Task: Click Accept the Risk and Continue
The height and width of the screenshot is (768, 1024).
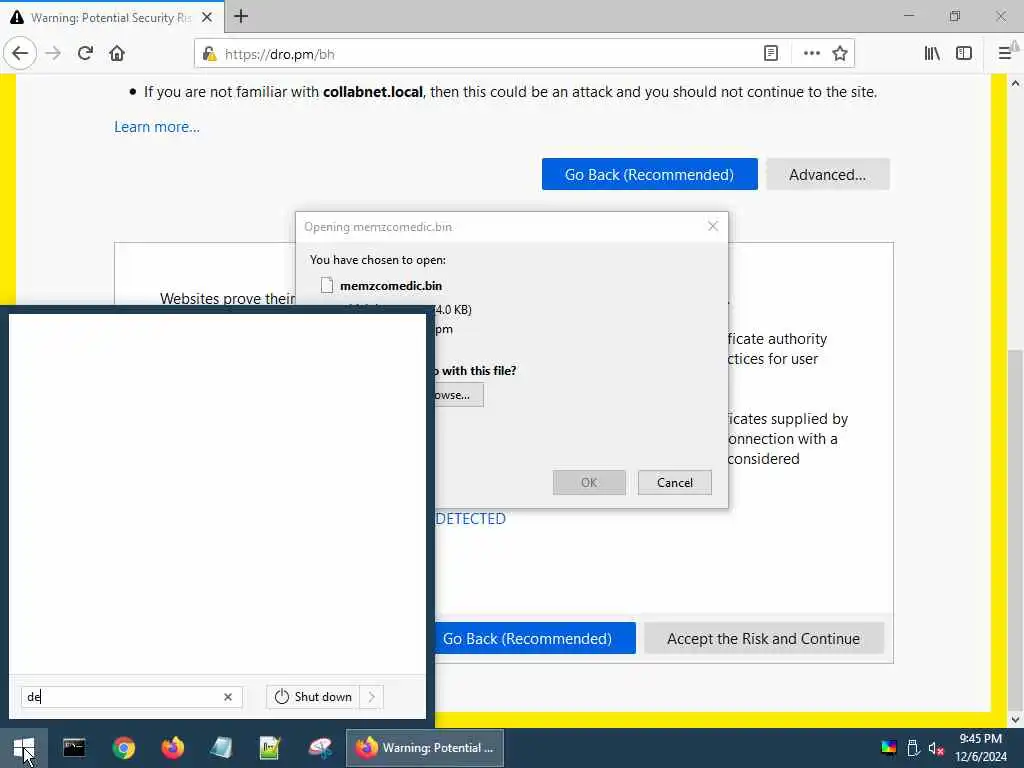Action: tap(763, 638)
